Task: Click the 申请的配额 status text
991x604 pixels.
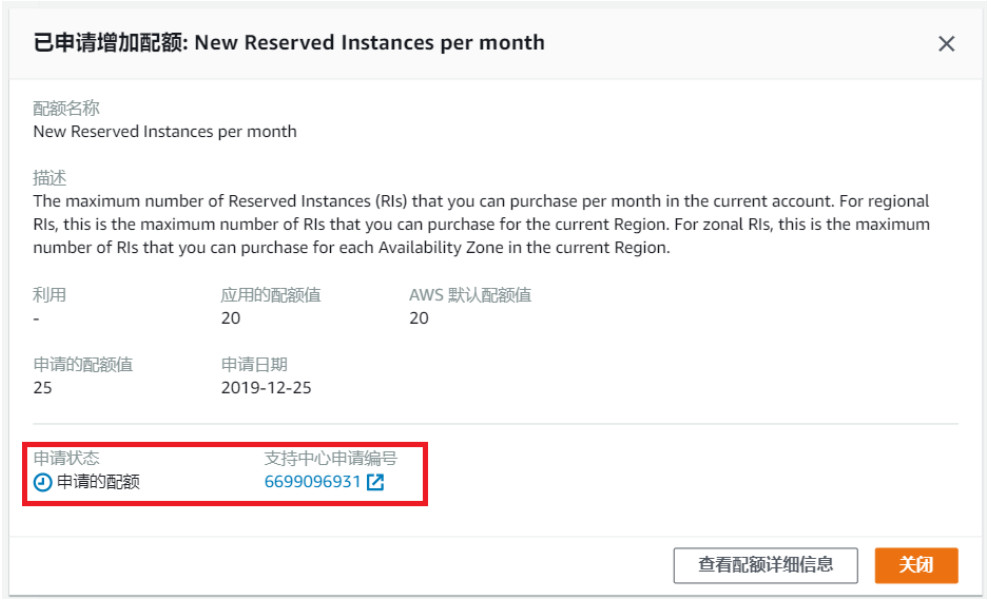Action: pyautogui.click(x=98, y=482)
